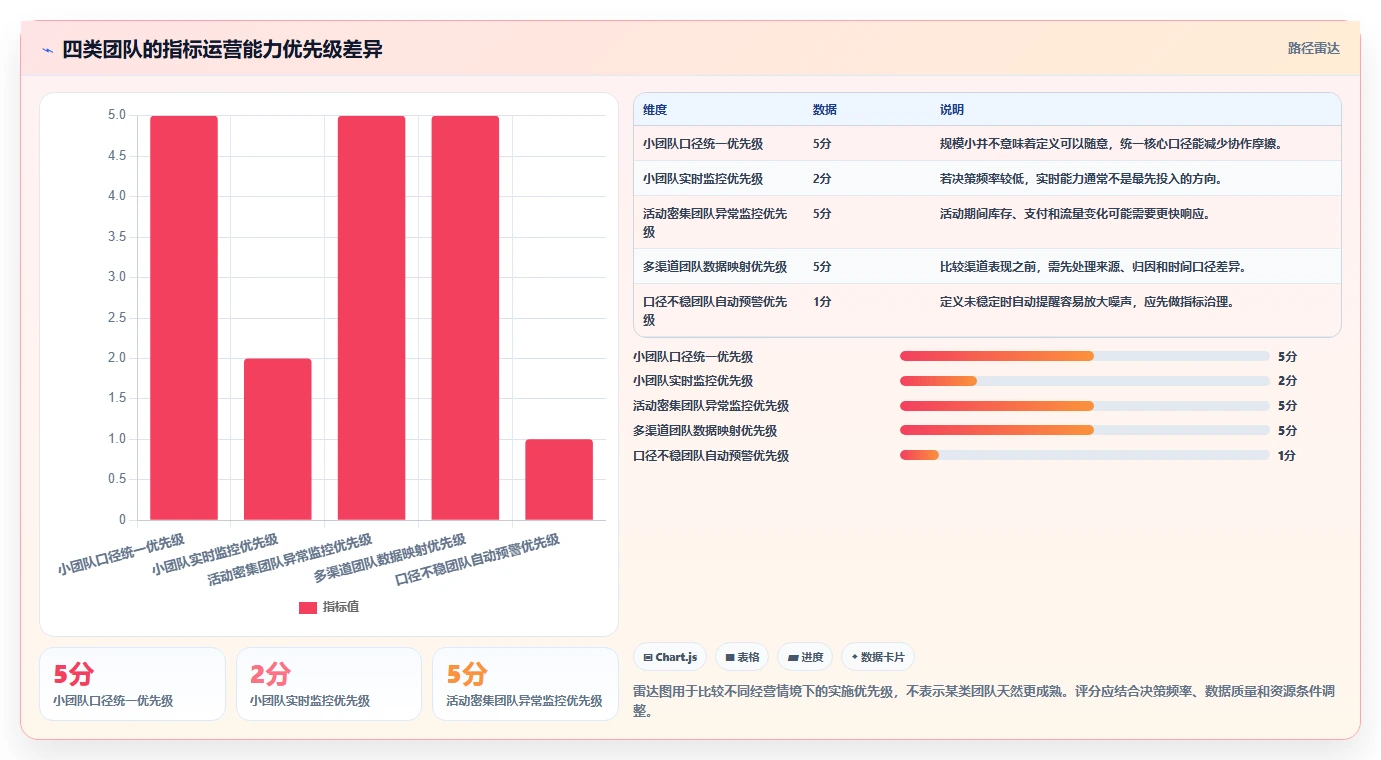Click the chart bar for 多渠道团队数据映射优先级

coord(465,318)
